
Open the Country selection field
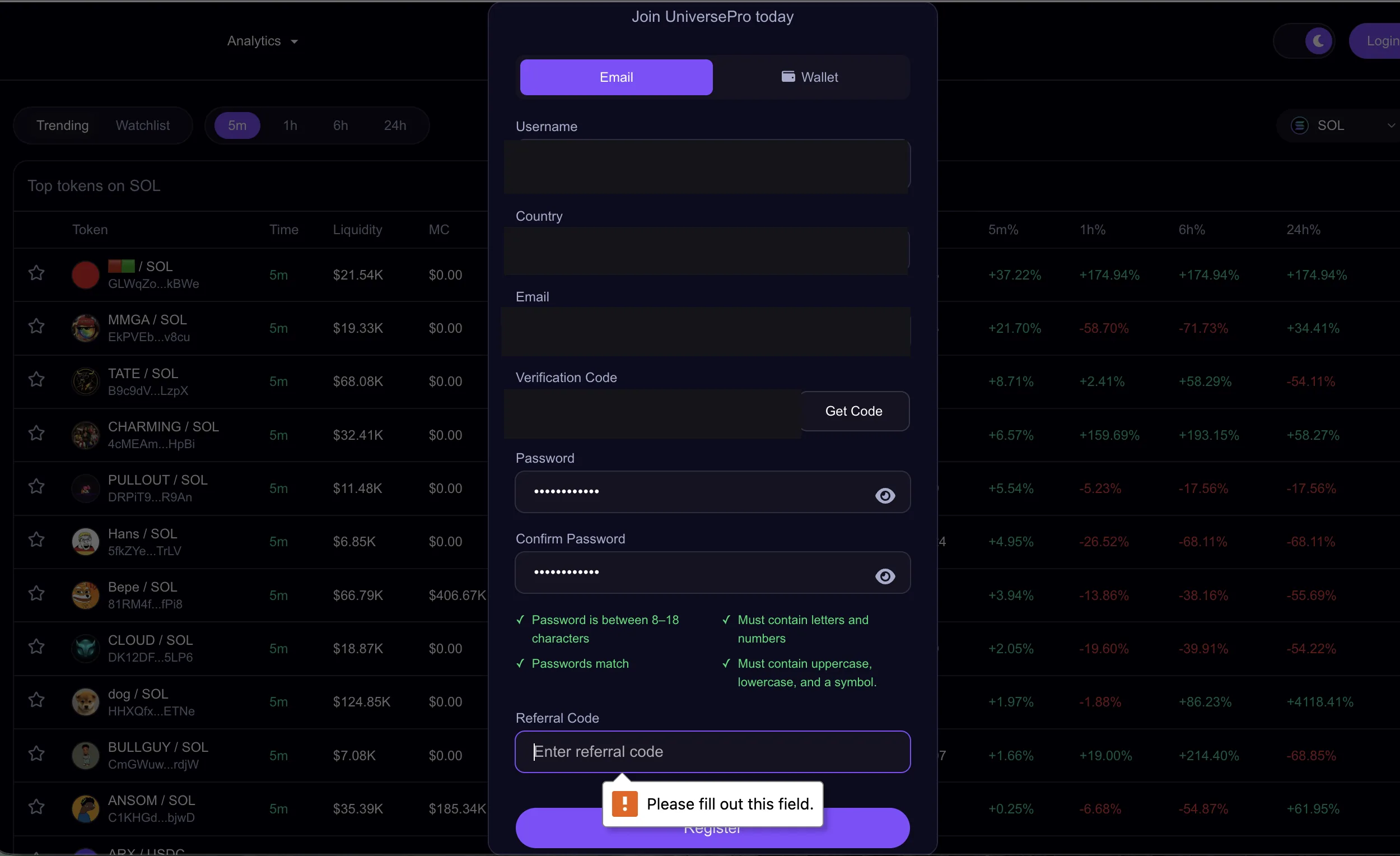[x=706, y=250]
